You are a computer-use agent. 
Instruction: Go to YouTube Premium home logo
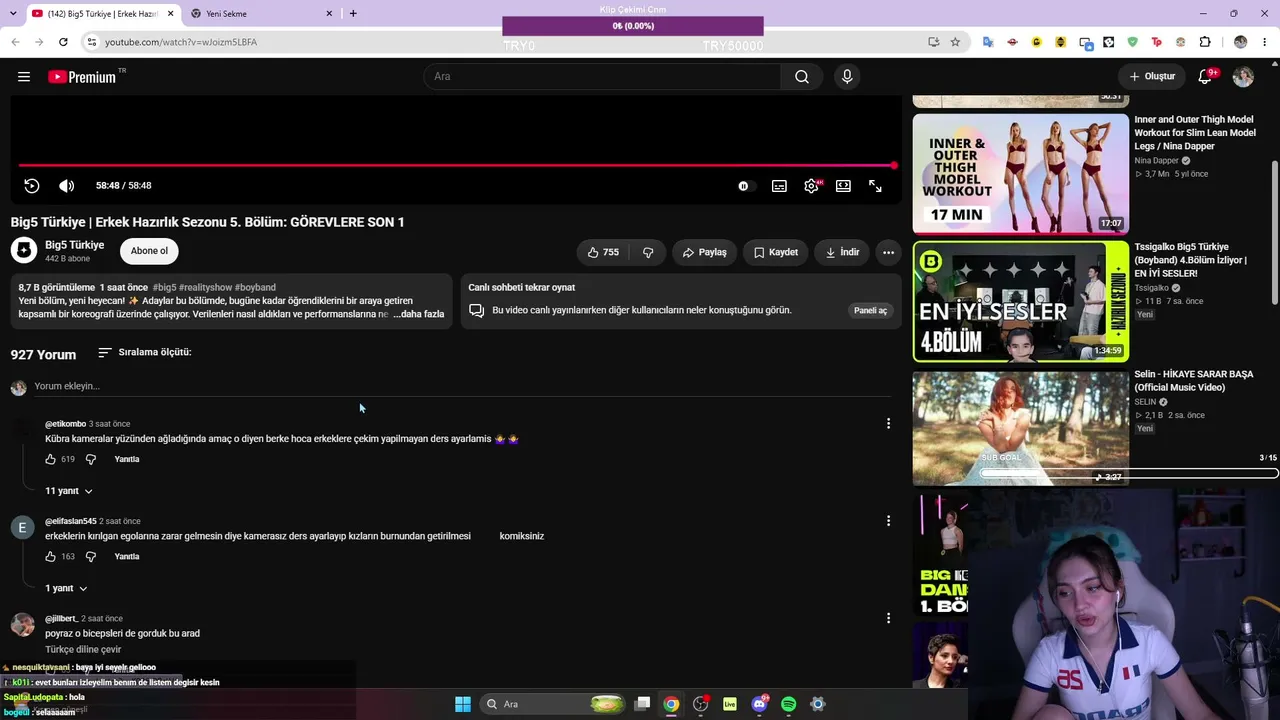pyautogui.click(x=82, y=77)
